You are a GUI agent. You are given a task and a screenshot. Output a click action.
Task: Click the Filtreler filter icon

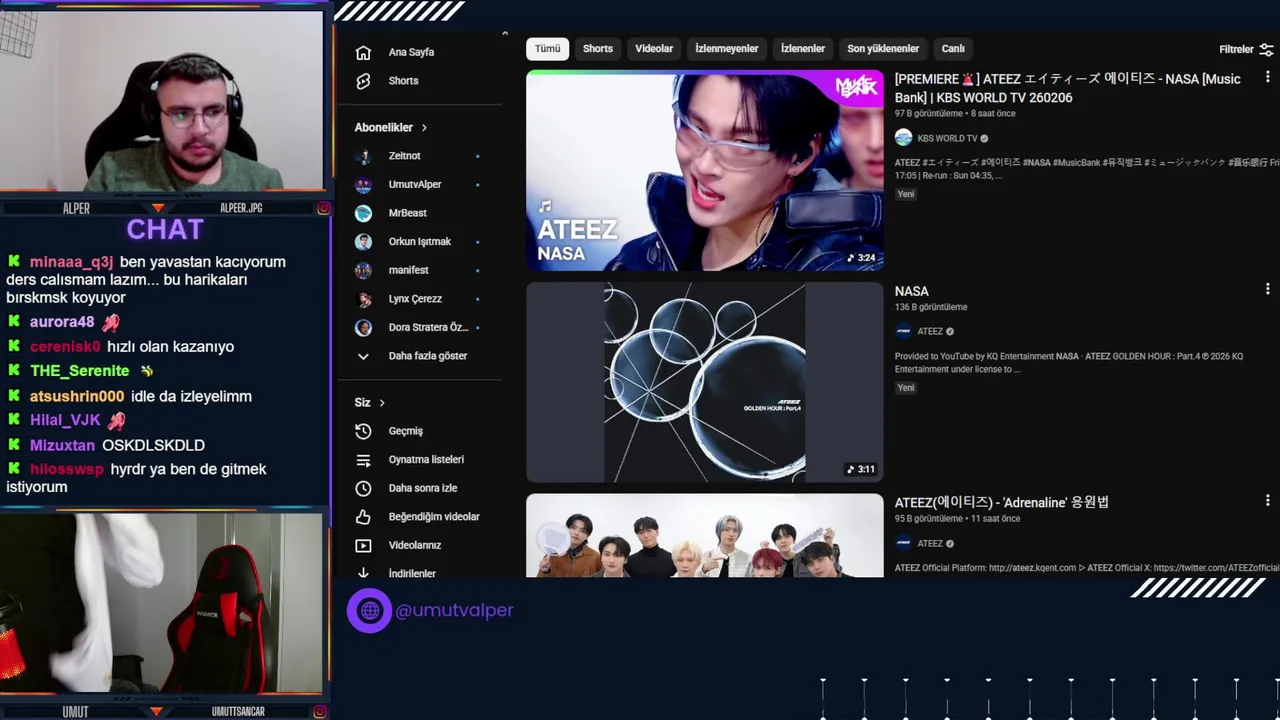coord(1266,49)
